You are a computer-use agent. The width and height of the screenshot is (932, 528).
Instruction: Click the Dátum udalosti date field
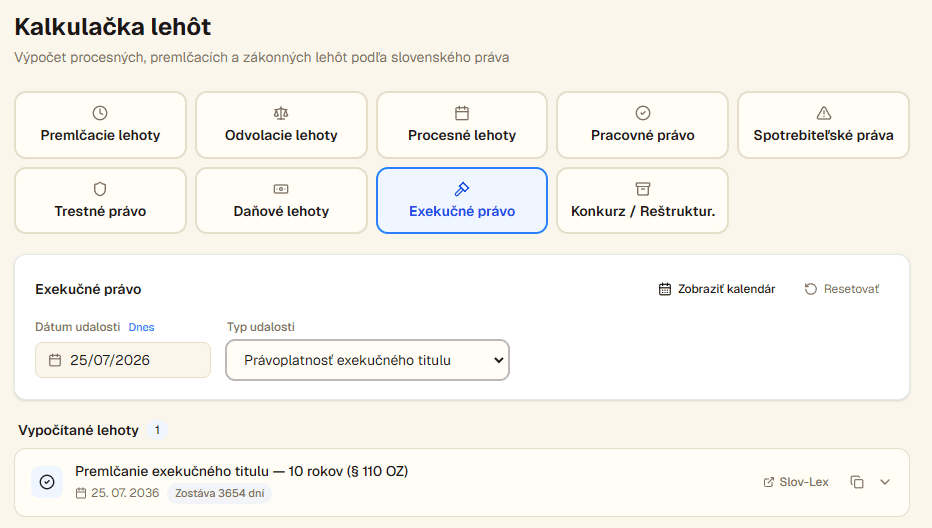123,360
